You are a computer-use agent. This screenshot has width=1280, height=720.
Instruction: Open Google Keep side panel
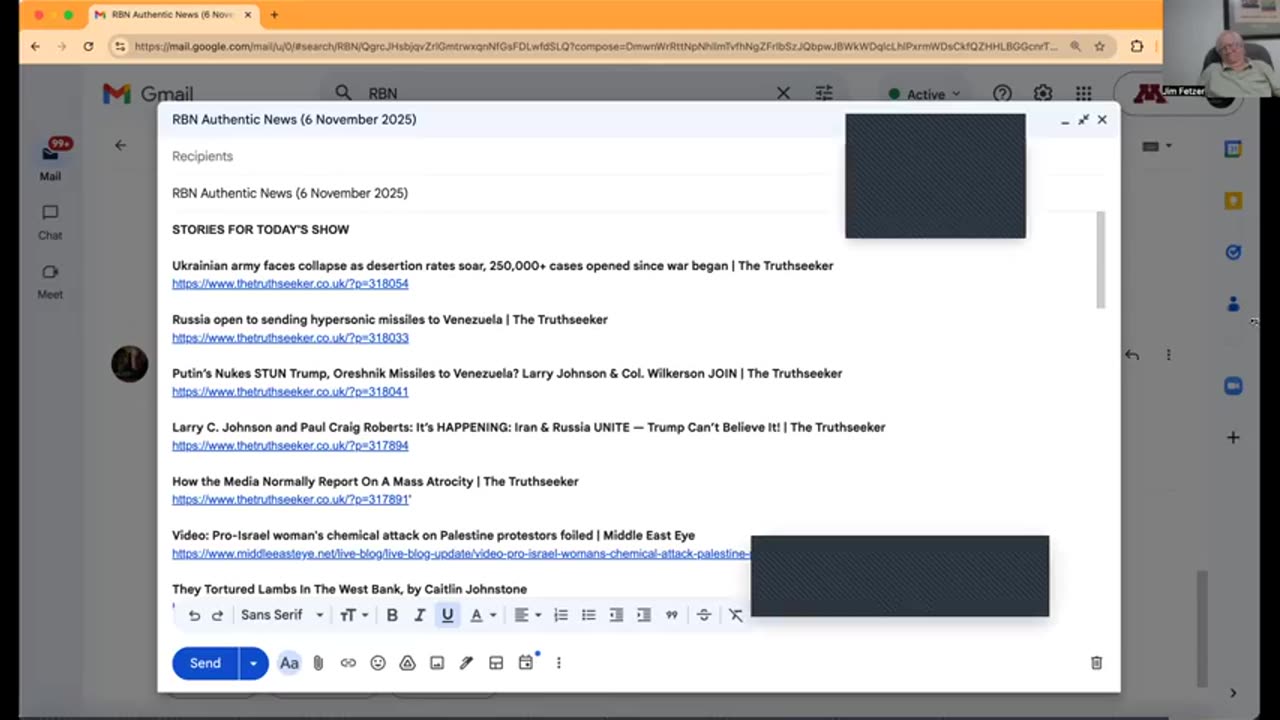1233,201
